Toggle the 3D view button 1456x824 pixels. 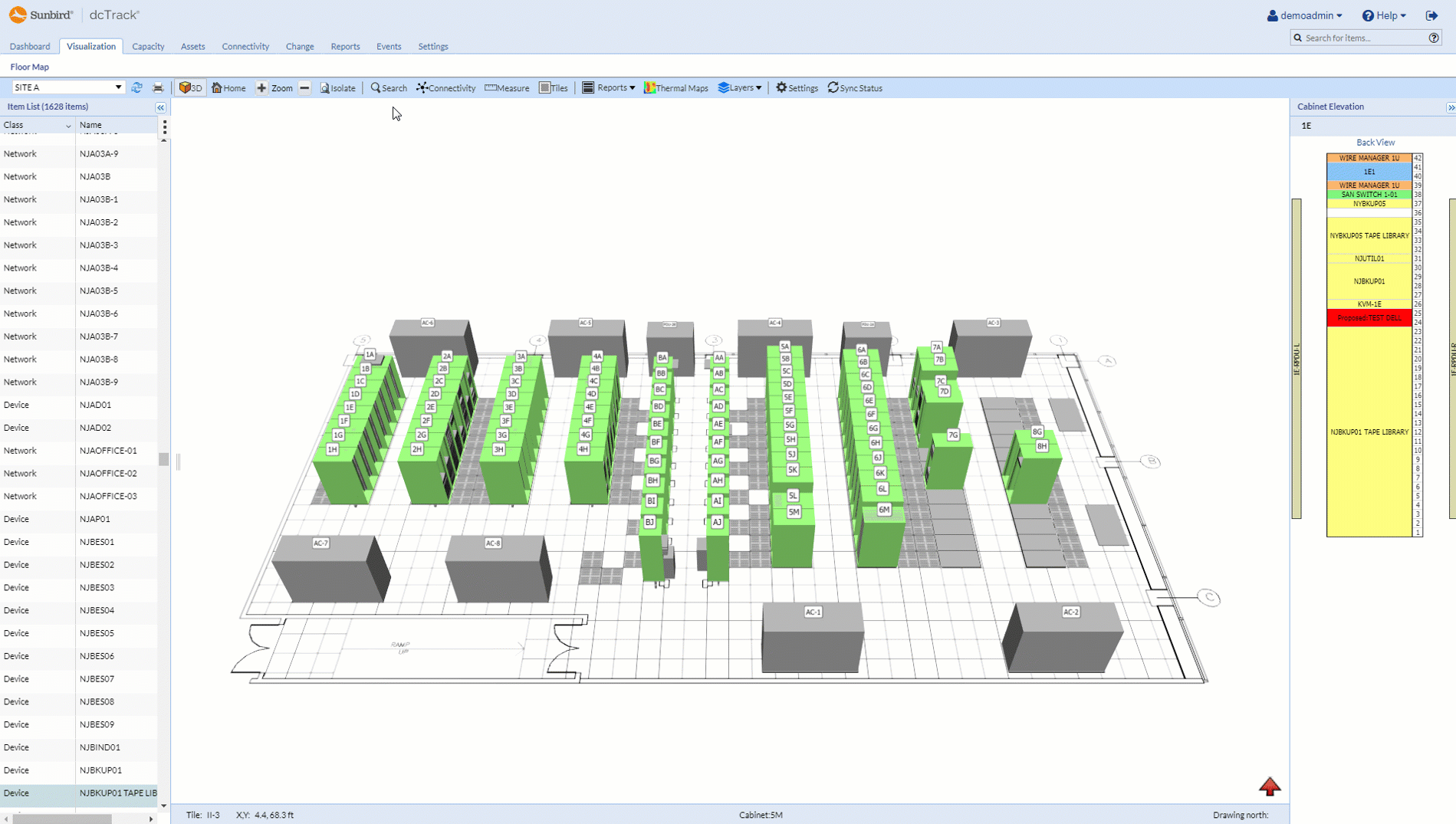coord(190,88)
